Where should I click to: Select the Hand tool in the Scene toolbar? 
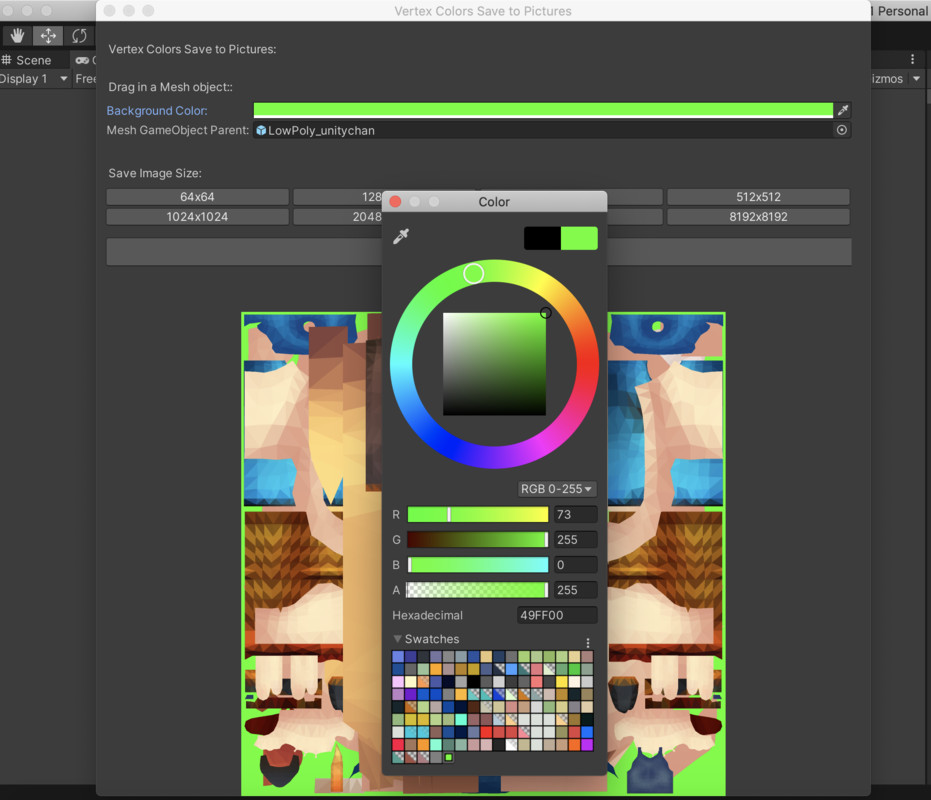(x=17, y=36)
